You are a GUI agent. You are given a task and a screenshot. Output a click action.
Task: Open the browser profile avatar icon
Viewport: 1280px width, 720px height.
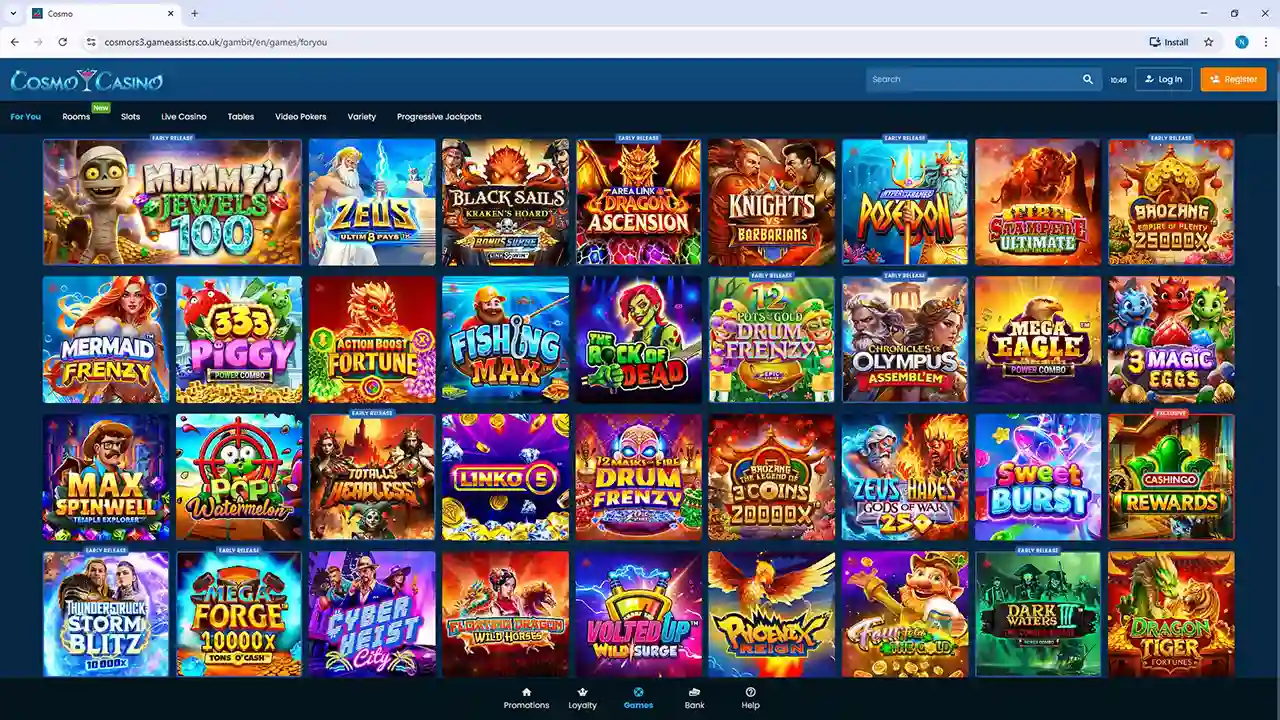click(x=1241, y=42)
